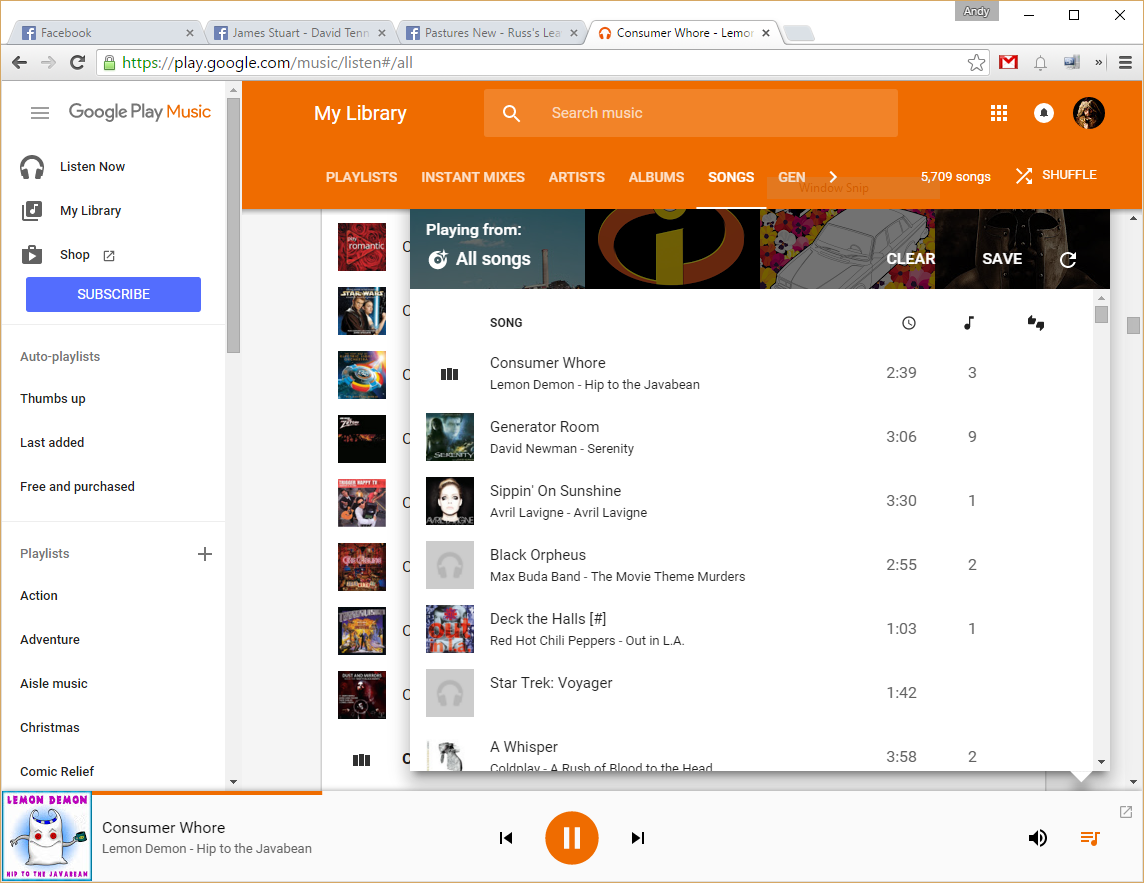The width and height of the screenshot is (1144, 883).
Task: Open the Shop external link icon
Action: pos(109,255)
